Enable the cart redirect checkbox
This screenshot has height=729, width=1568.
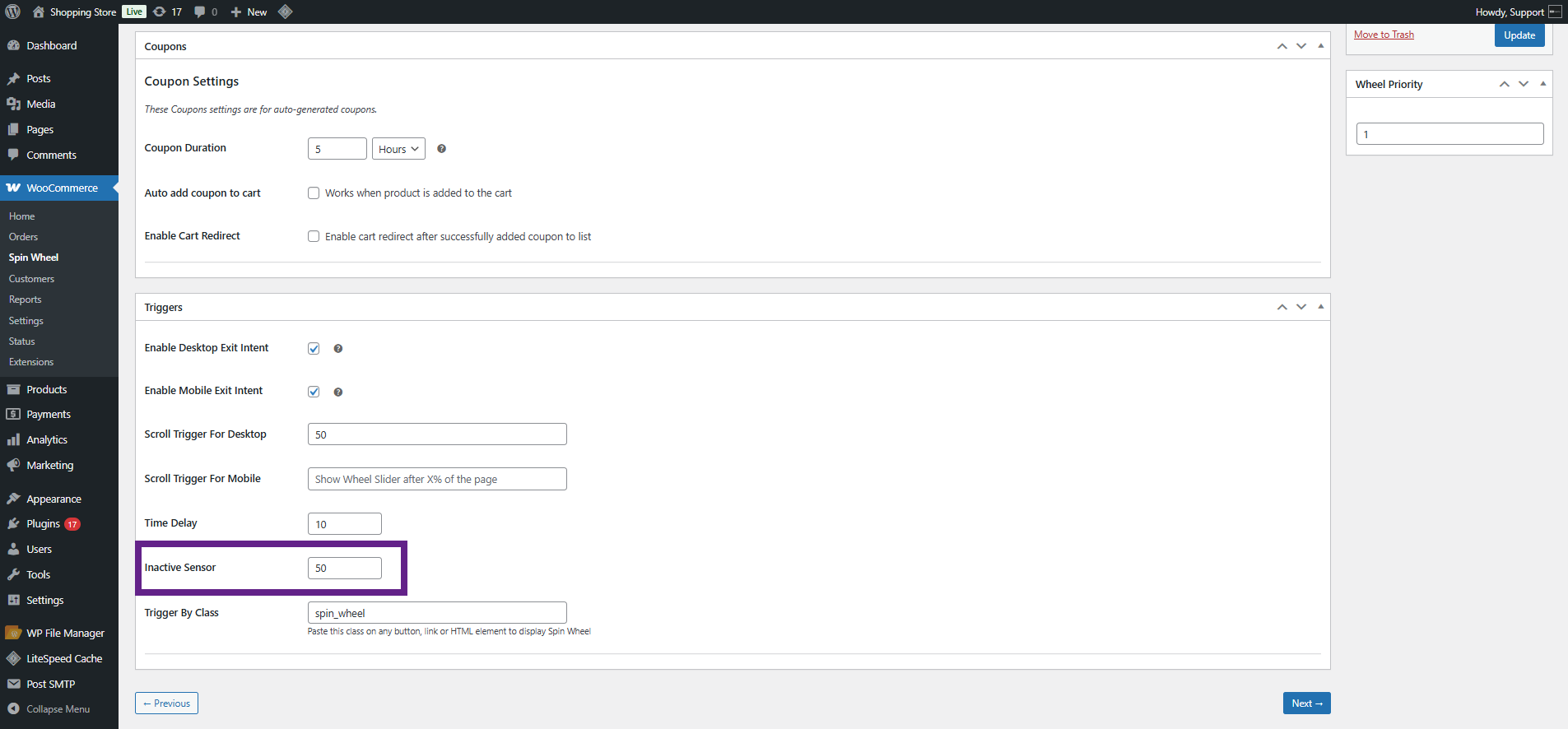[314, 237]
